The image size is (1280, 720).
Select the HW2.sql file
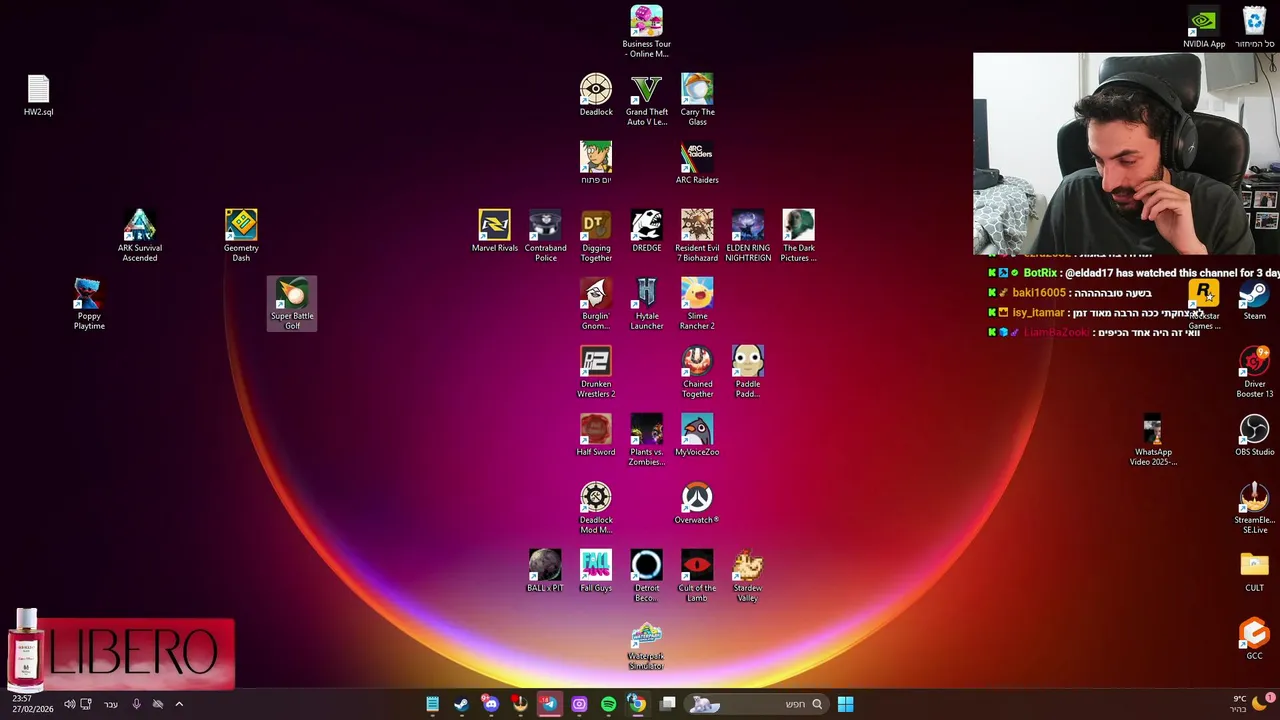coord(38,95)
